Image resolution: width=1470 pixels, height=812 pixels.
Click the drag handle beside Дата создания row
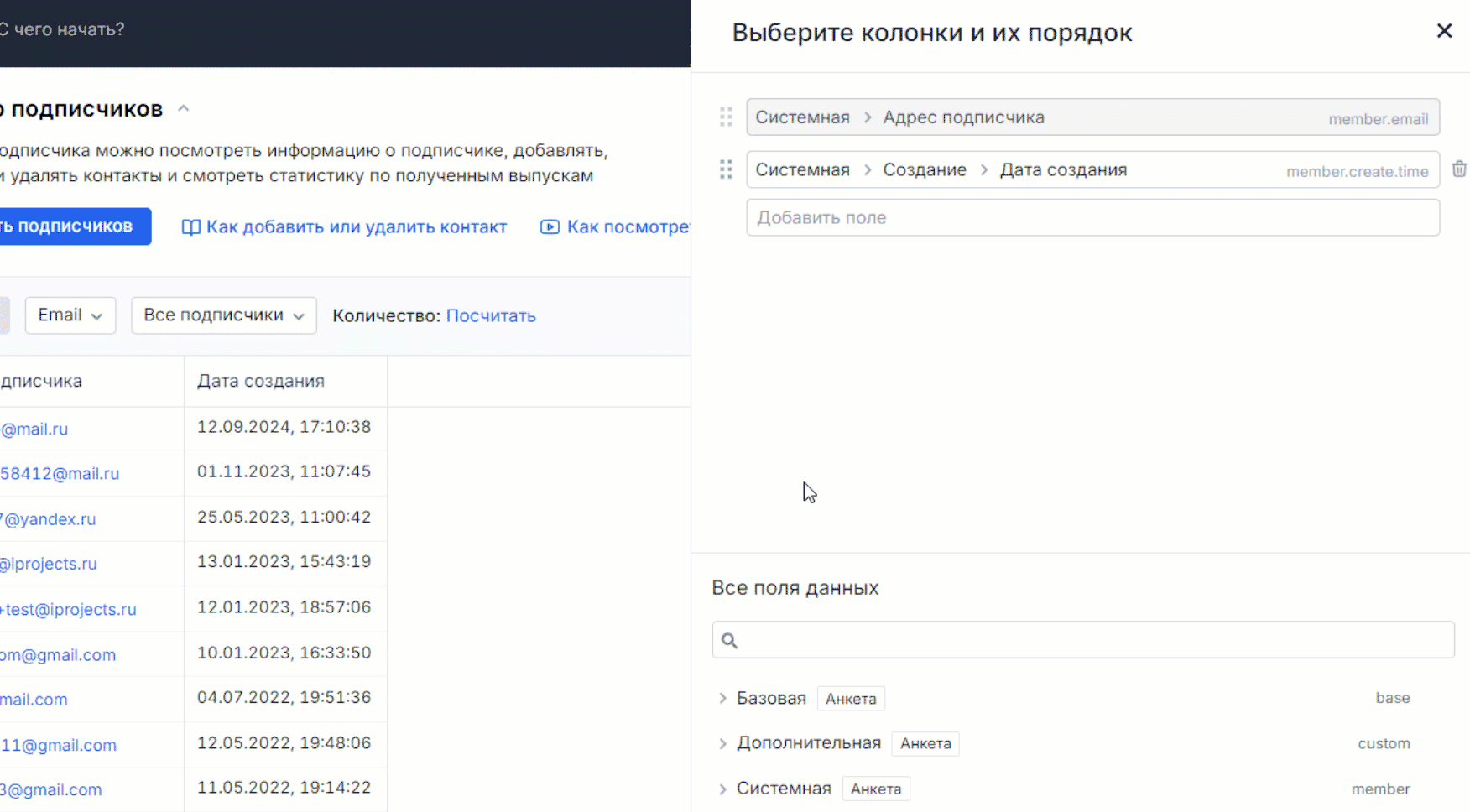click(726, 169)
